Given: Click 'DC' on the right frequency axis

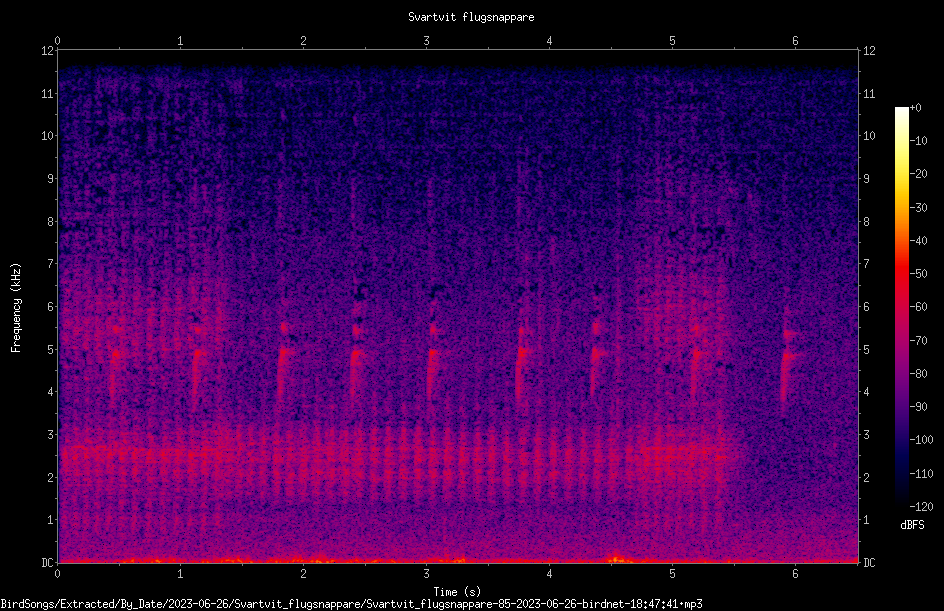Looking at the screenshot, I should [x=869, y=563].
